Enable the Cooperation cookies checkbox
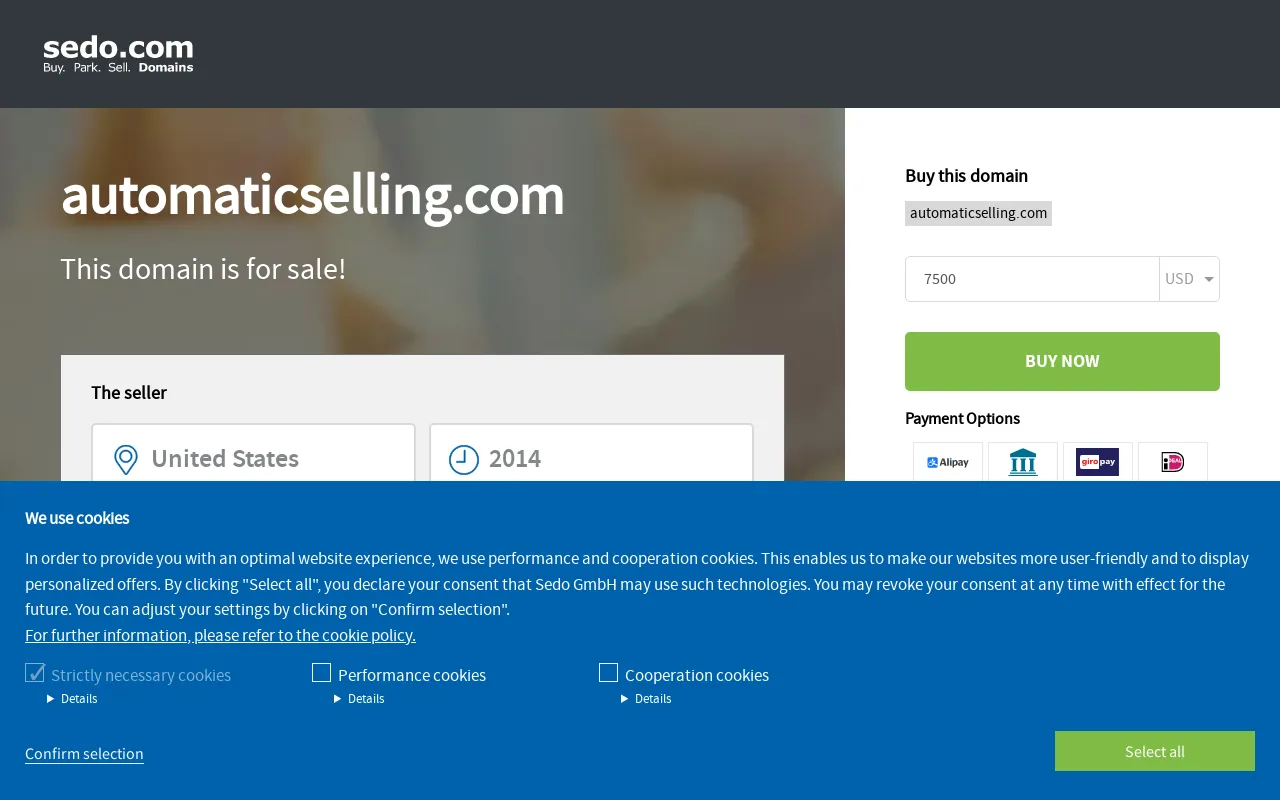Image resolution: width=1280 pixels, height=800 pixels. click(608, 673)
